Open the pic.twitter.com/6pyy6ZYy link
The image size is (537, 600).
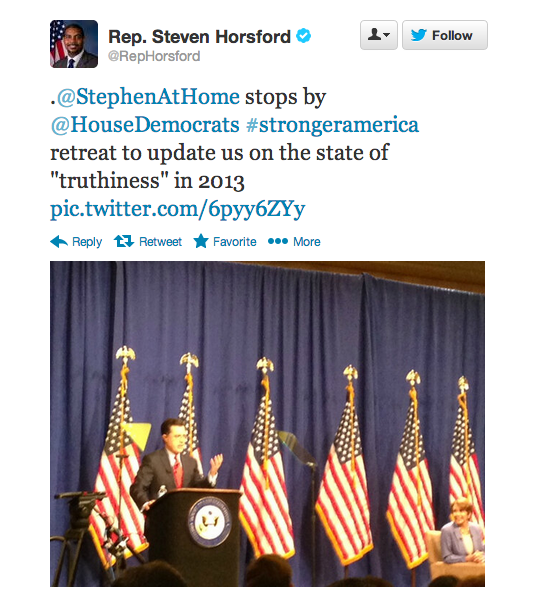178,210
